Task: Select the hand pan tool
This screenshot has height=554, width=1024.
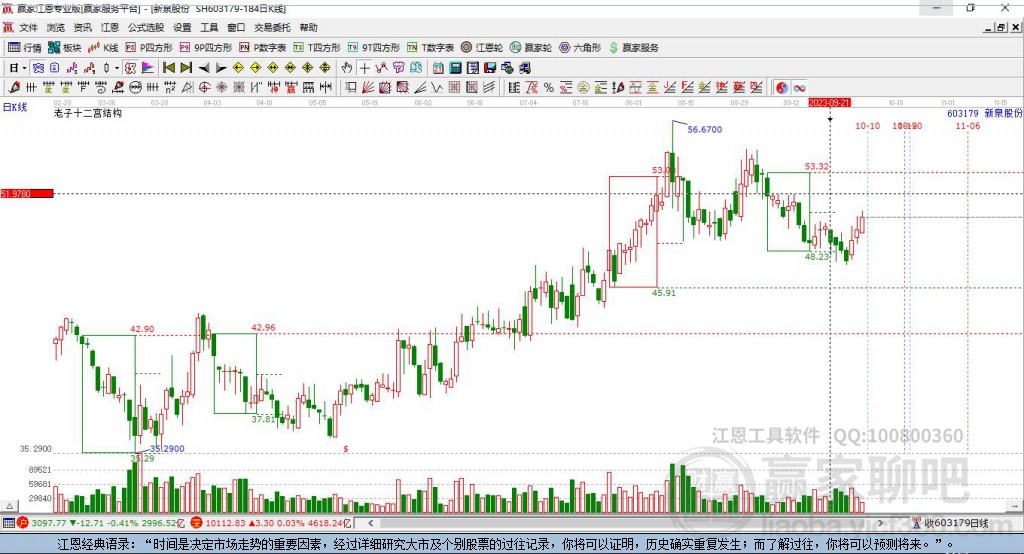Action: tap(347, 68)
